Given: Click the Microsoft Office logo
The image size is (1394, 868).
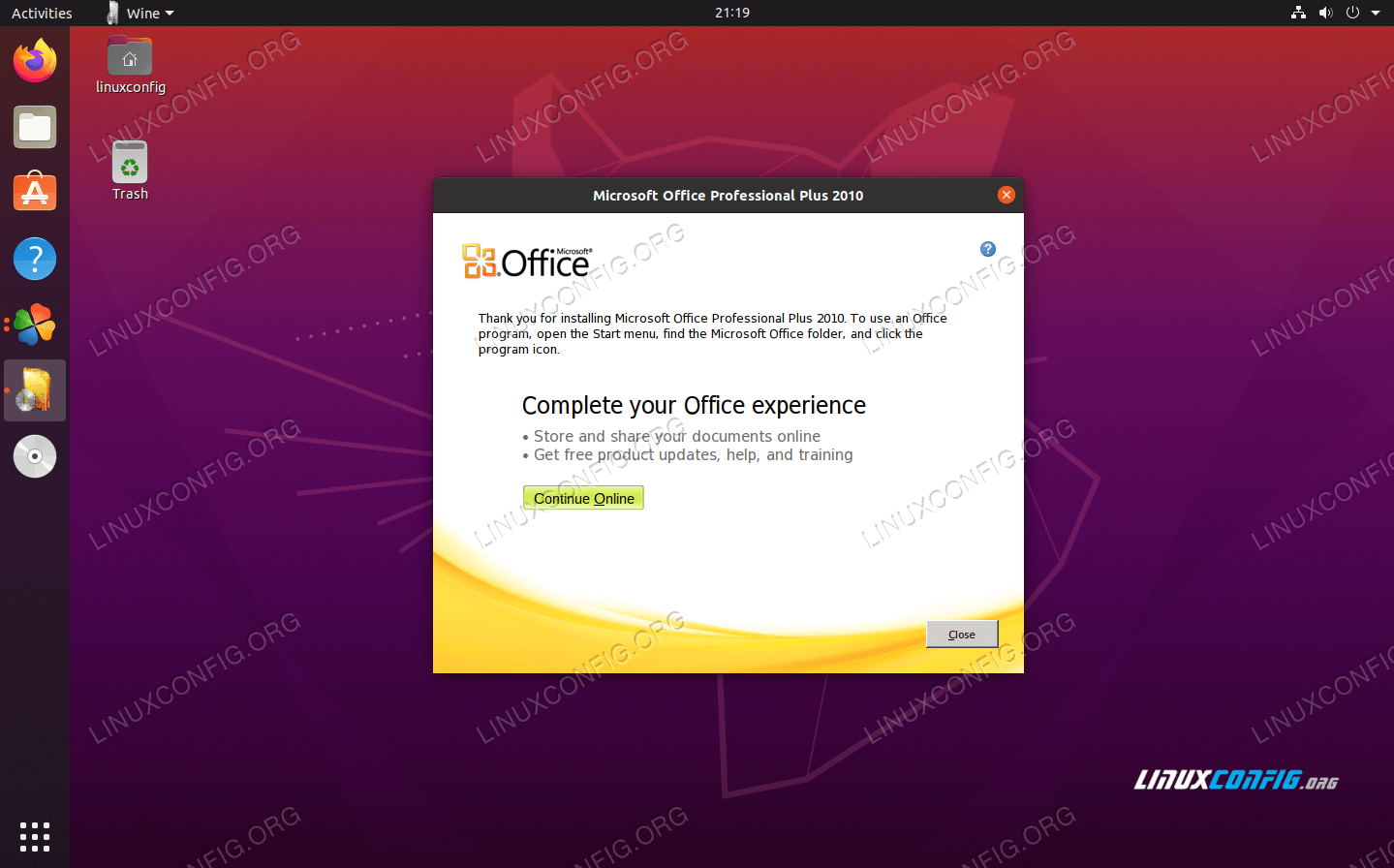Looking at the screenshot, I should [x=527, y=261].
